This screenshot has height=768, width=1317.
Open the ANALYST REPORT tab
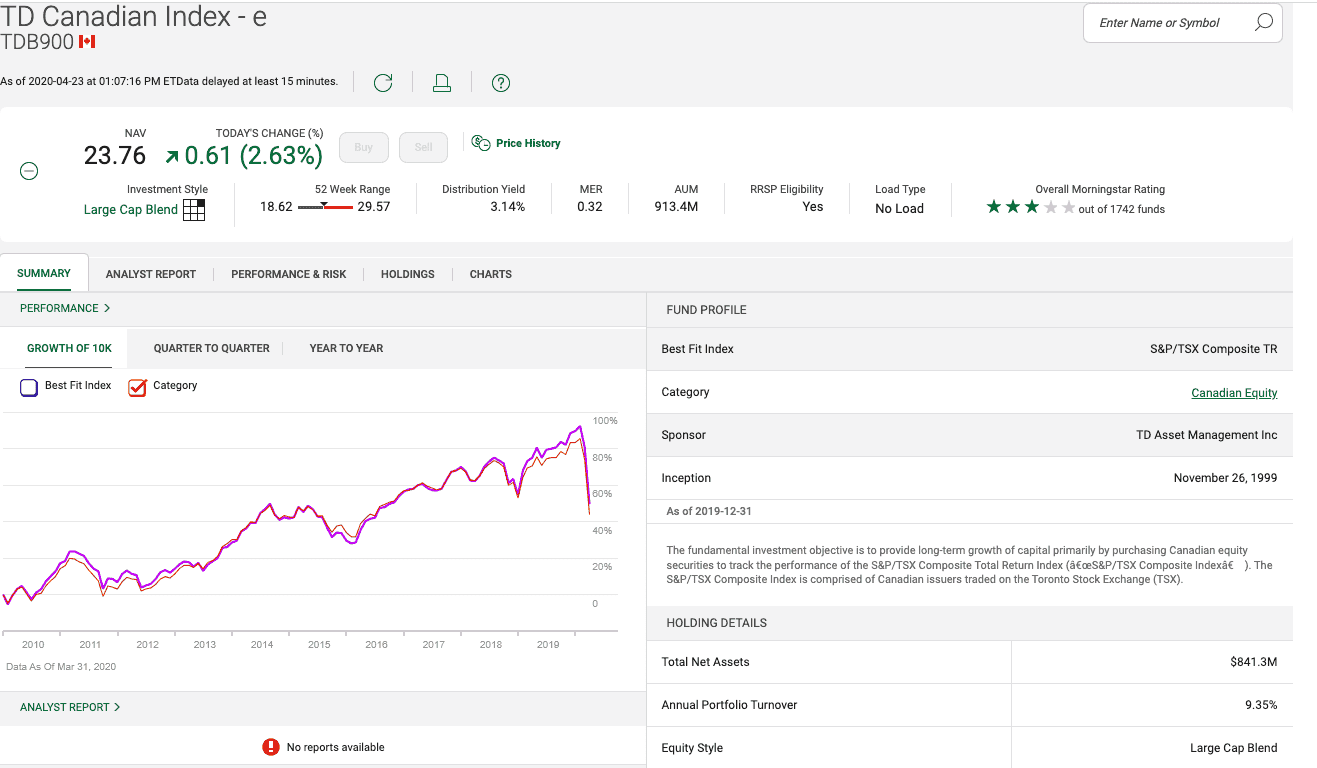[151, 274]
